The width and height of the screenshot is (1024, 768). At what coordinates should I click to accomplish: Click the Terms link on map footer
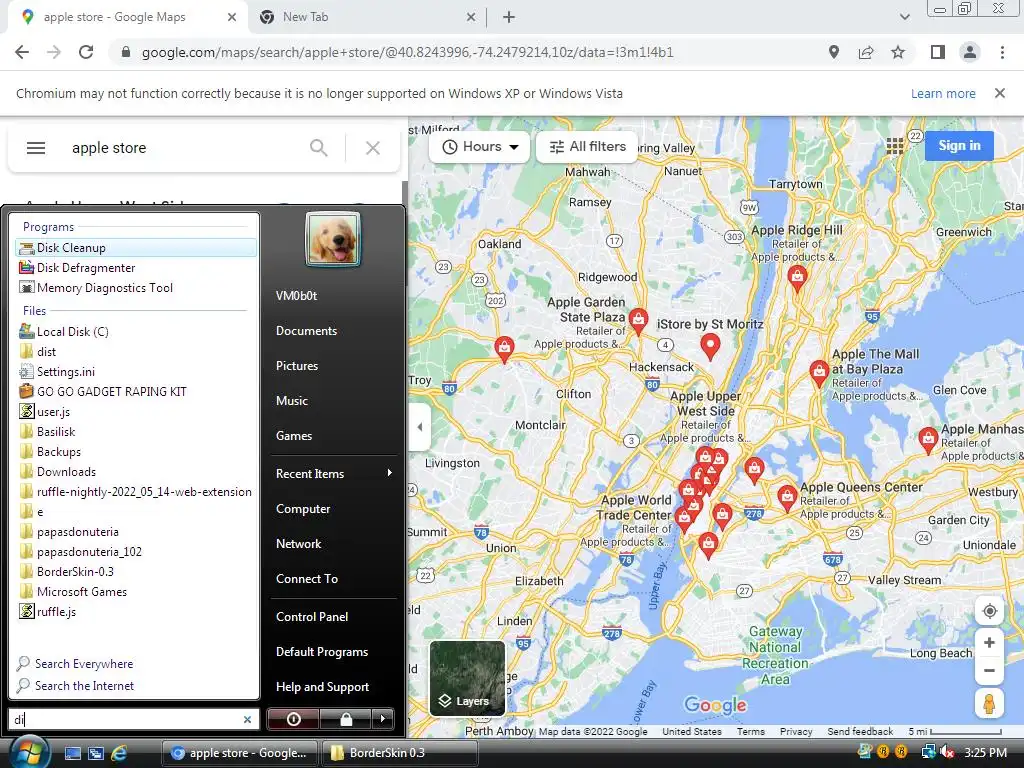pyautogui.click(x=750, y=731)
